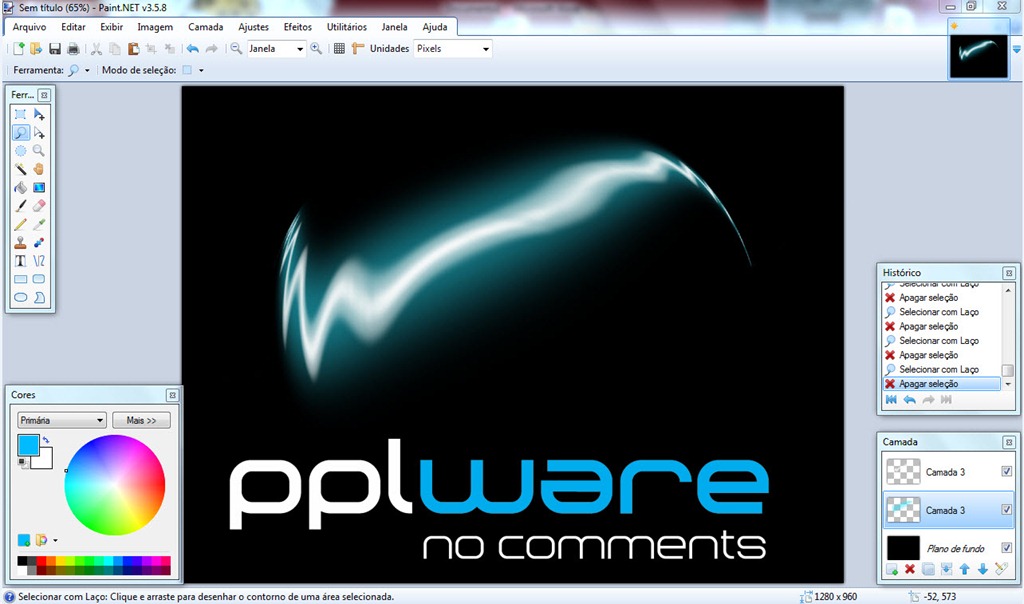The height and width of the screenshot is (604, 1024).
Task: Click the zoom in magnifier in toolbar
Action: tap(316, 48)
